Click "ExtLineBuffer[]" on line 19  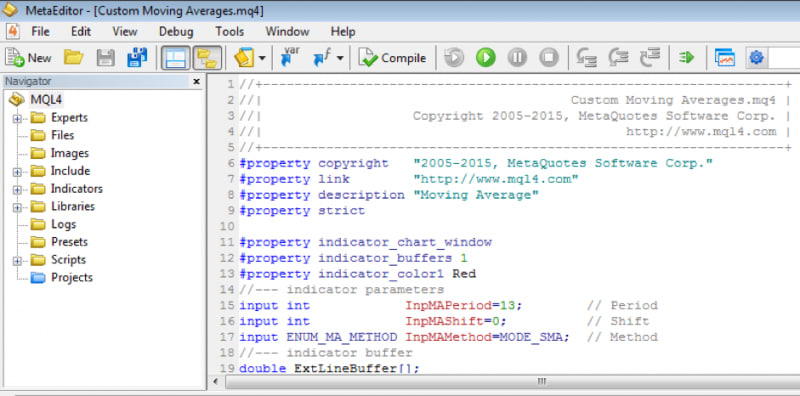353,368
